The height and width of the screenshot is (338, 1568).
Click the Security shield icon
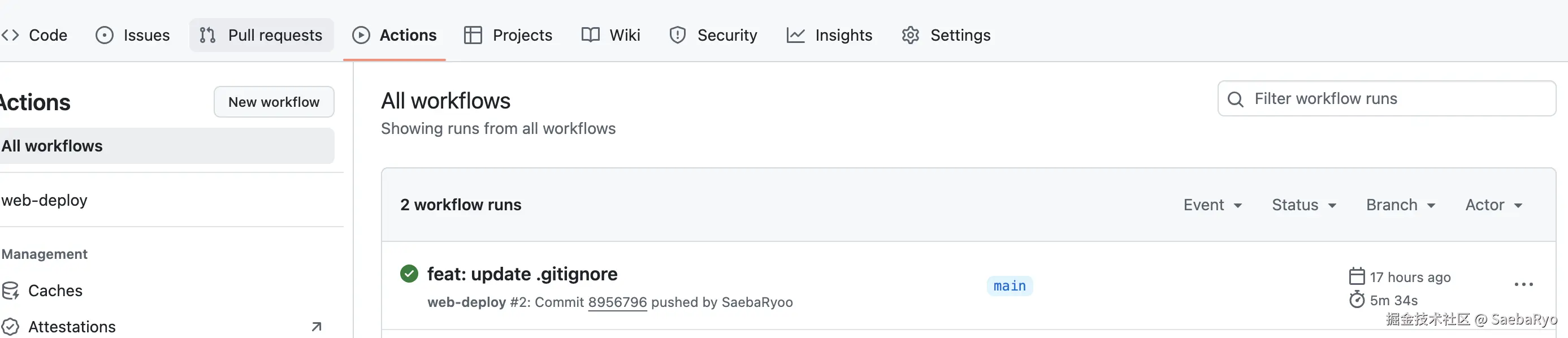tap(678, 35)
